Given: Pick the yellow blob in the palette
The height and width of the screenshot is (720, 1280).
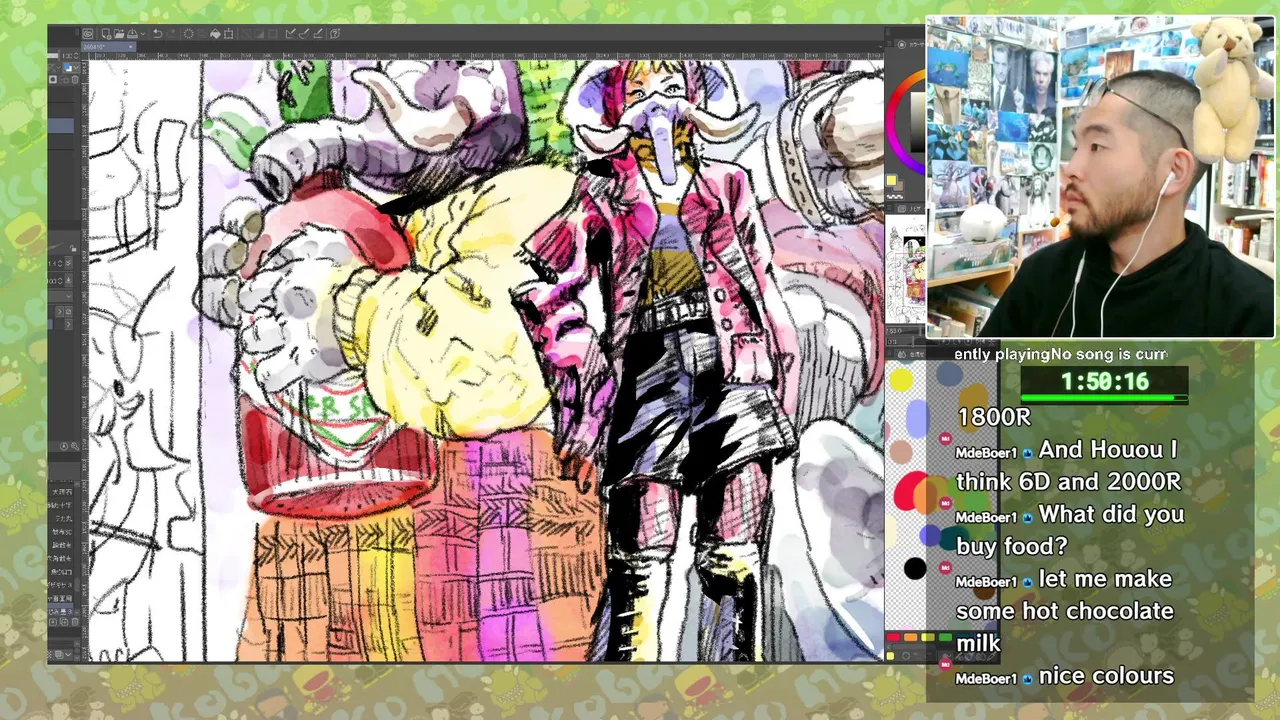Looking at the screenshot, I should click(x=901, y=380).
